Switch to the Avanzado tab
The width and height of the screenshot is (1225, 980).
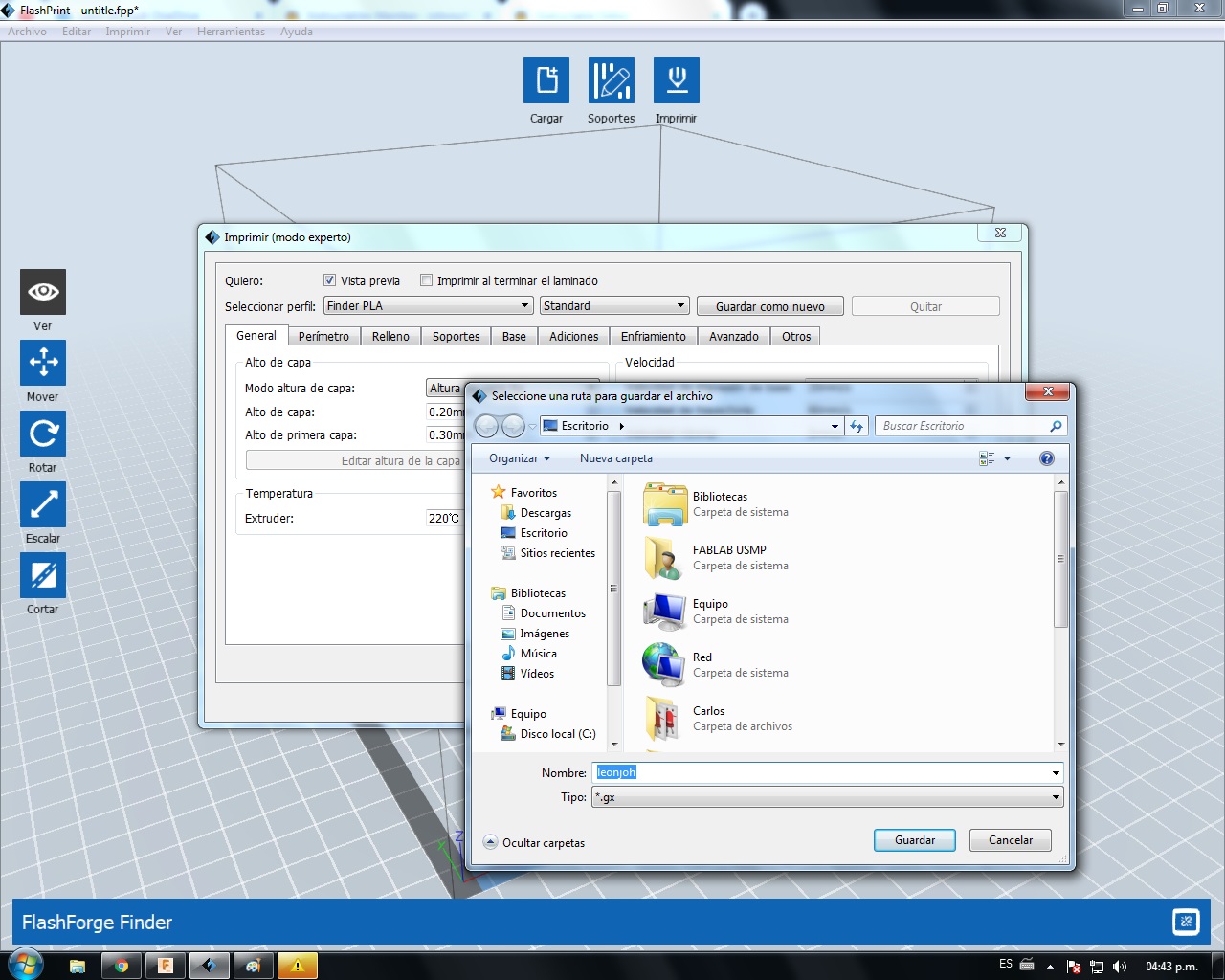[734, 337]
